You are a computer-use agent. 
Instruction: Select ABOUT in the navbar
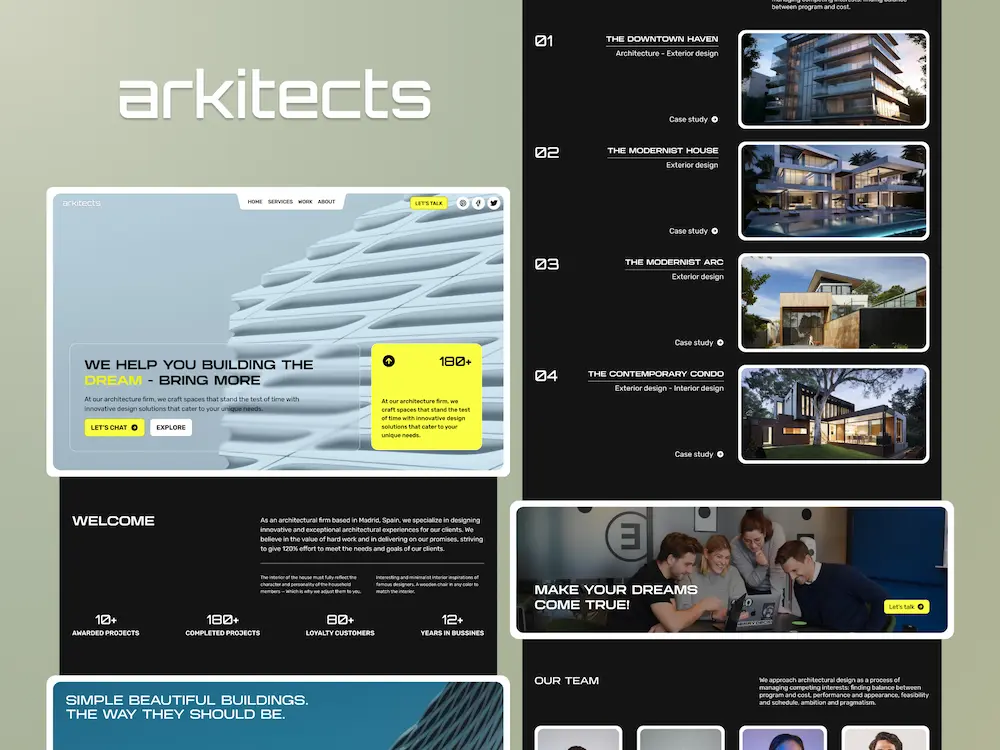pos(327,201)
